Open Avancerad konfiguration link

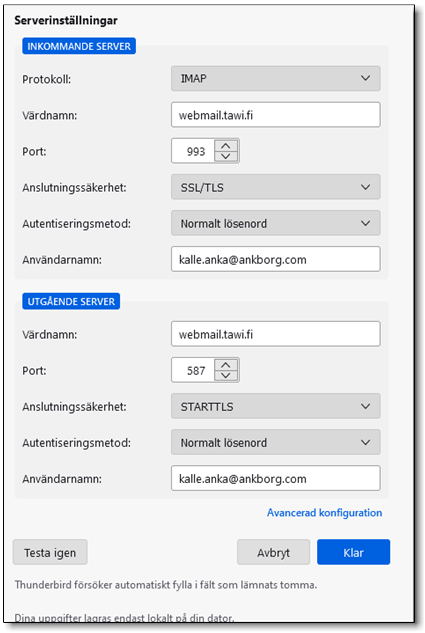(325, 513)
